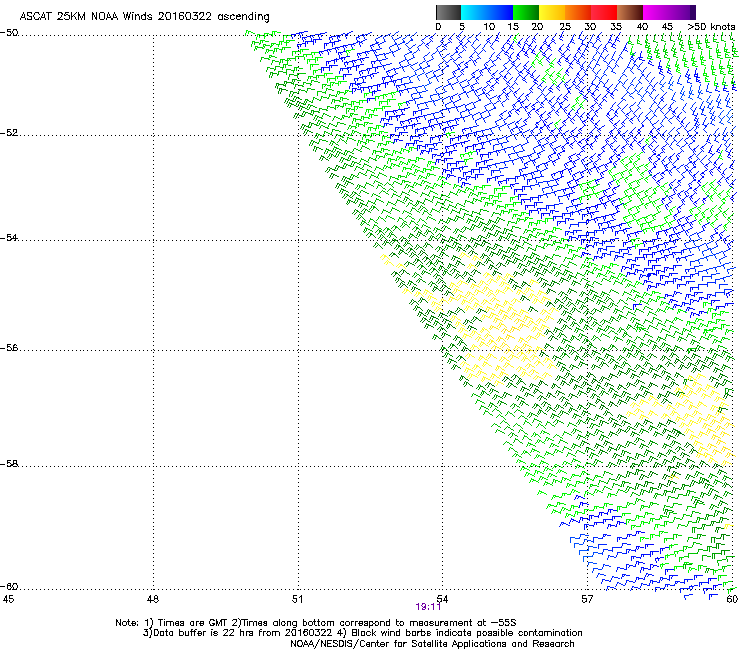Click the brown 35–40 knots legend segment
Image resolution: width=740 pixels, height=650 pixels.
pos(630,12)
